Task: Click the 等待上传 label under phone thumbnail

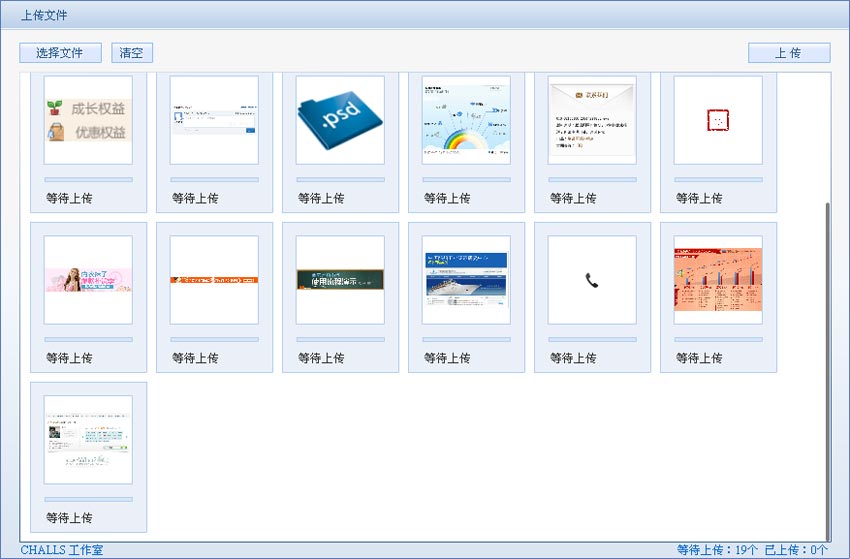Action: 573,358
